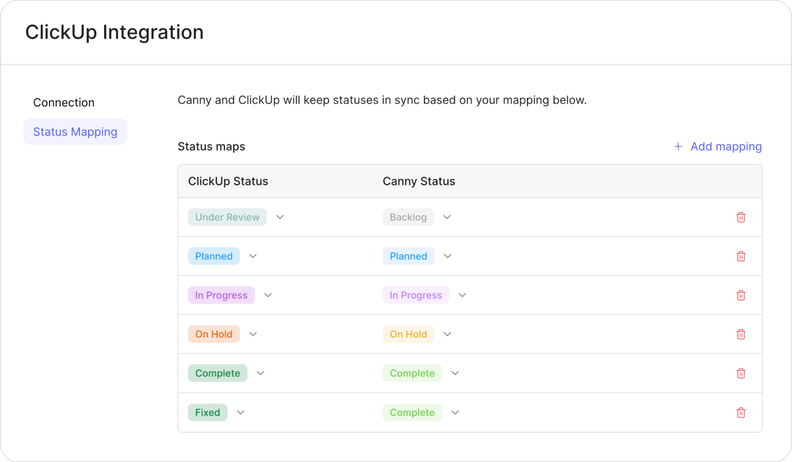Click the ClickUp Planned status badge

click(x=214, y=256)
